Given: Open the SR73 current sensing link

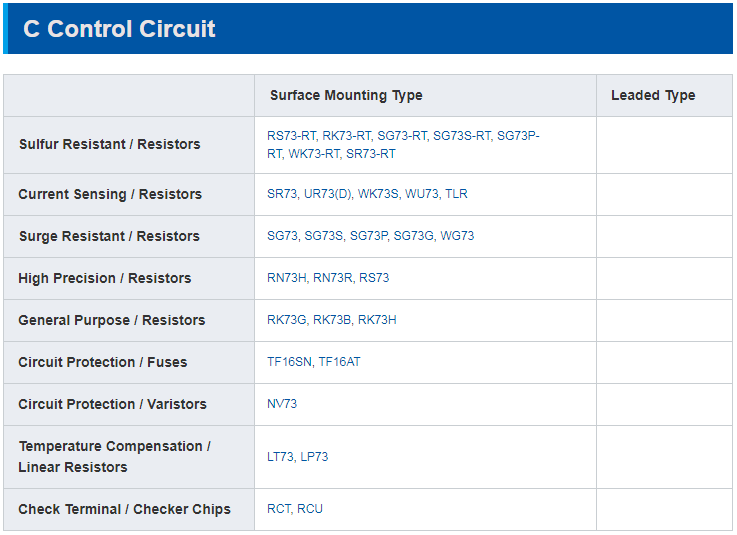Looking at the screenshot, I should click(282, 194).
